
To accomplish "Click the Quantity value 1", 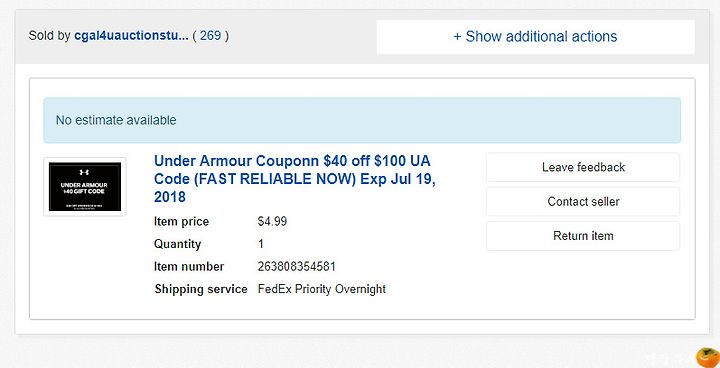I will click(x=261, y=244).
